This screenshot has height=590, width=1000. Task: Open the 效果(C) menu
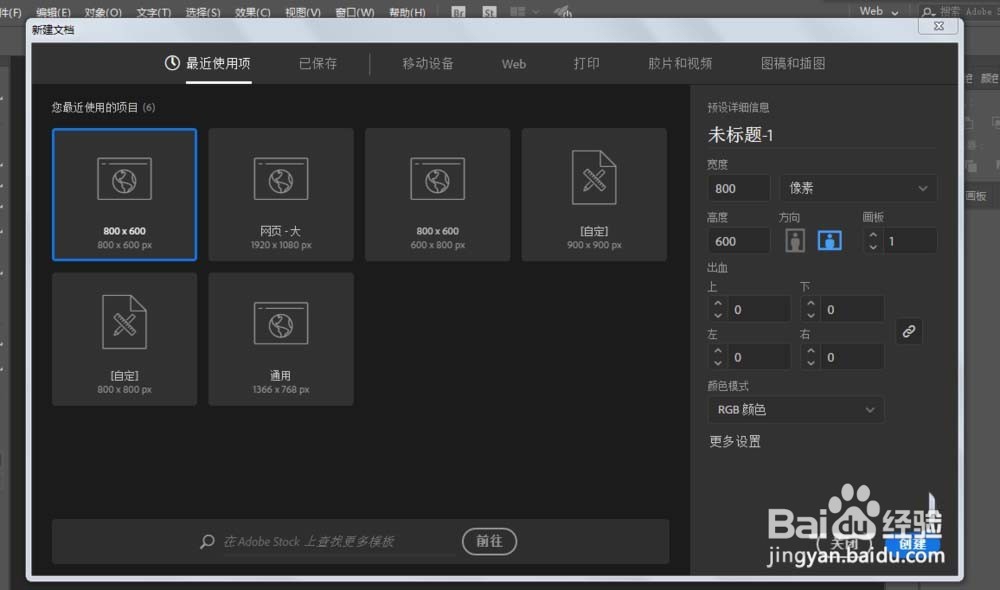click(253, 12)
